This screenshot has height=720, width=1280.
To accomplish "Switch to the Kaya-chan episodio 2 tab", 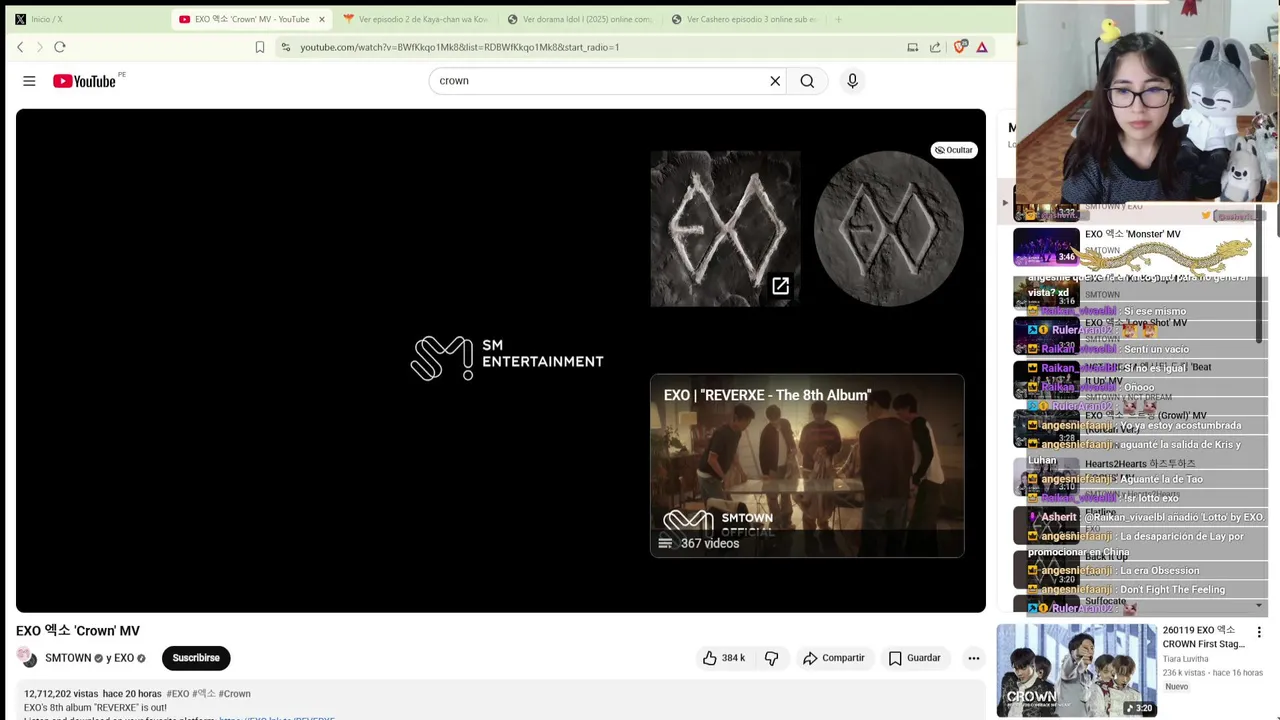I will click(x=414, y=19).
